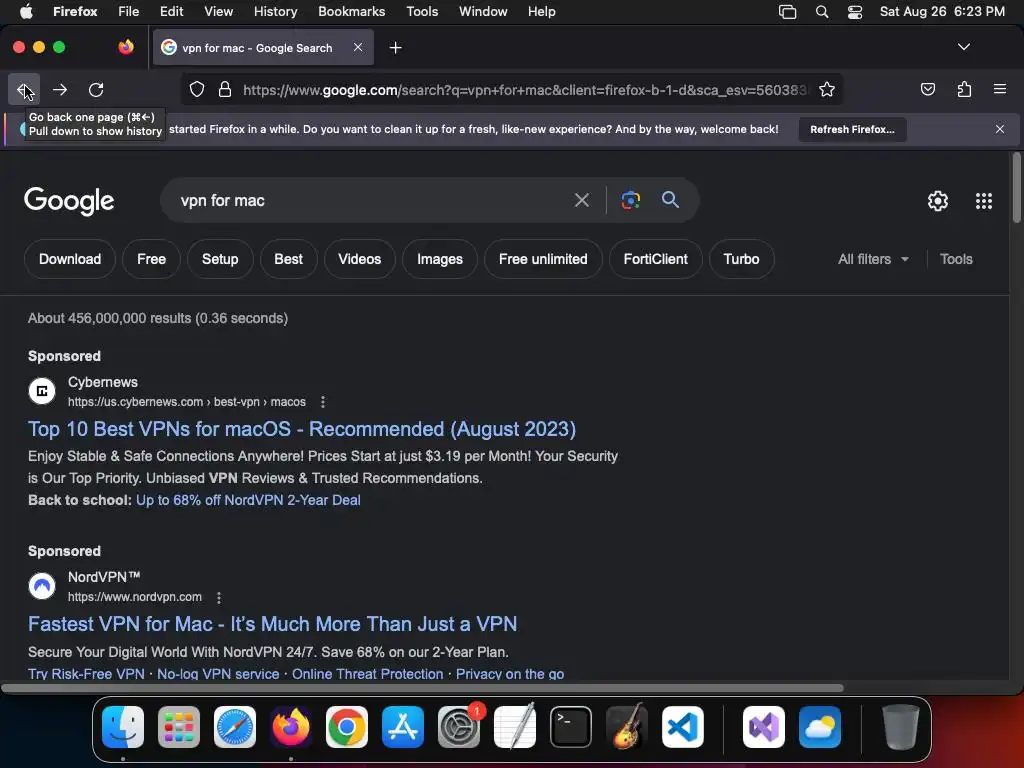Click the Cybernews site favicon
1024x768 pixels.
(x=42, y=391)
